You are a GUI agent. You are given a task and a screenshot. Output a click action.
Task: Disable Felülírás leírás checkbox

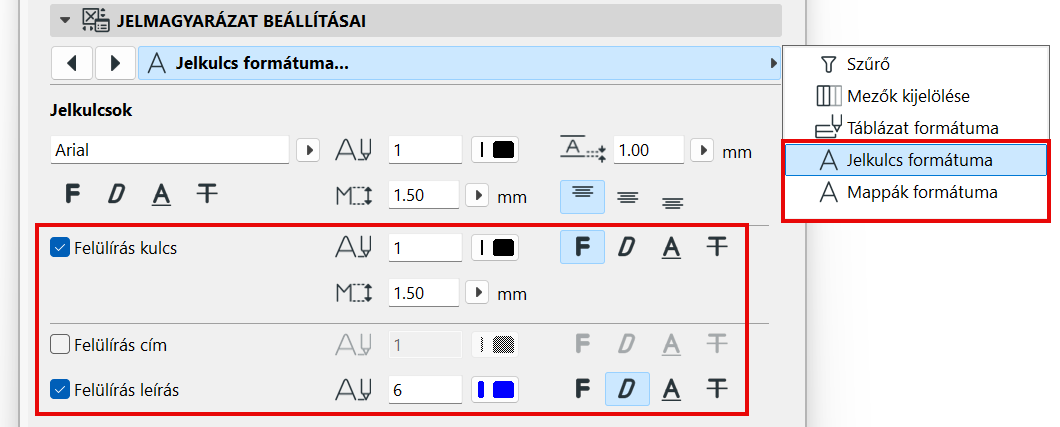point(59,388)
